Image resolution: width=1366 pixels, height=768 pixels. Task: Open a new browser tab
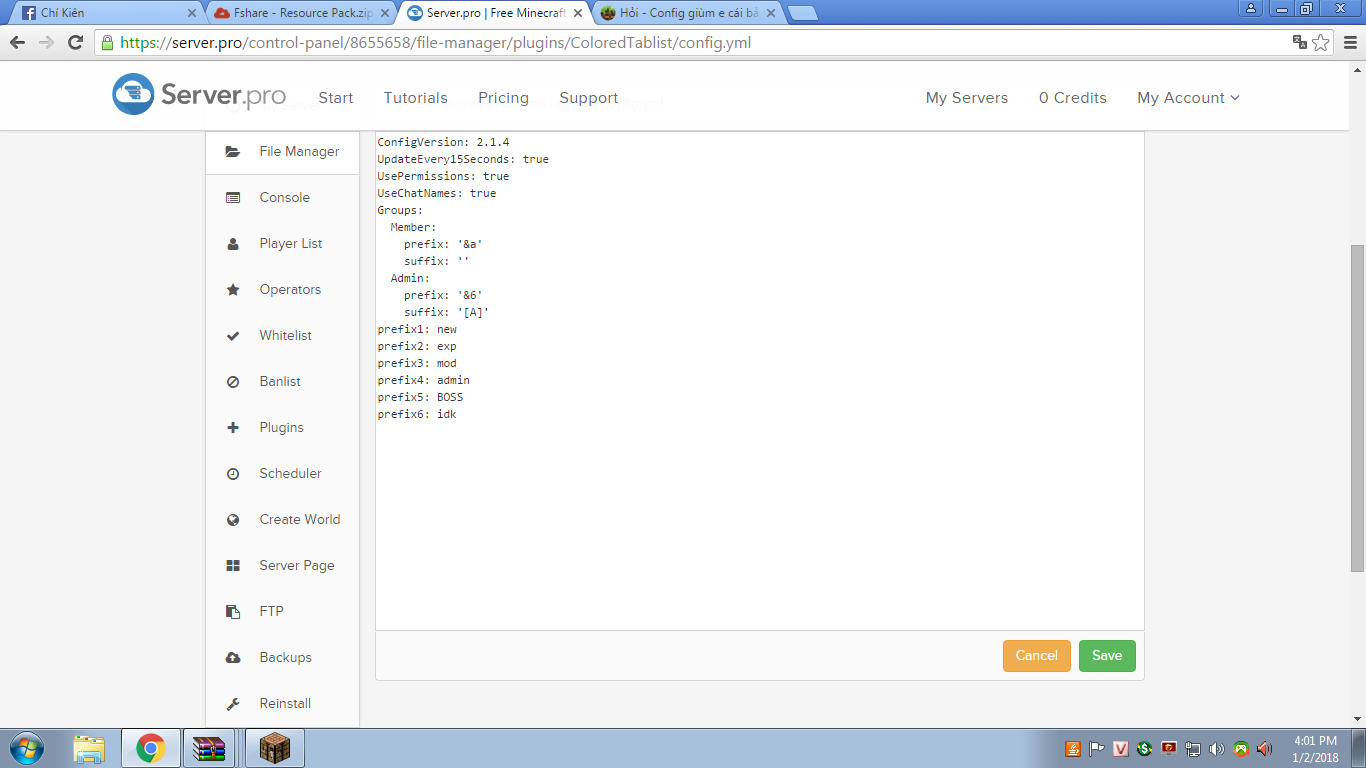803,13
